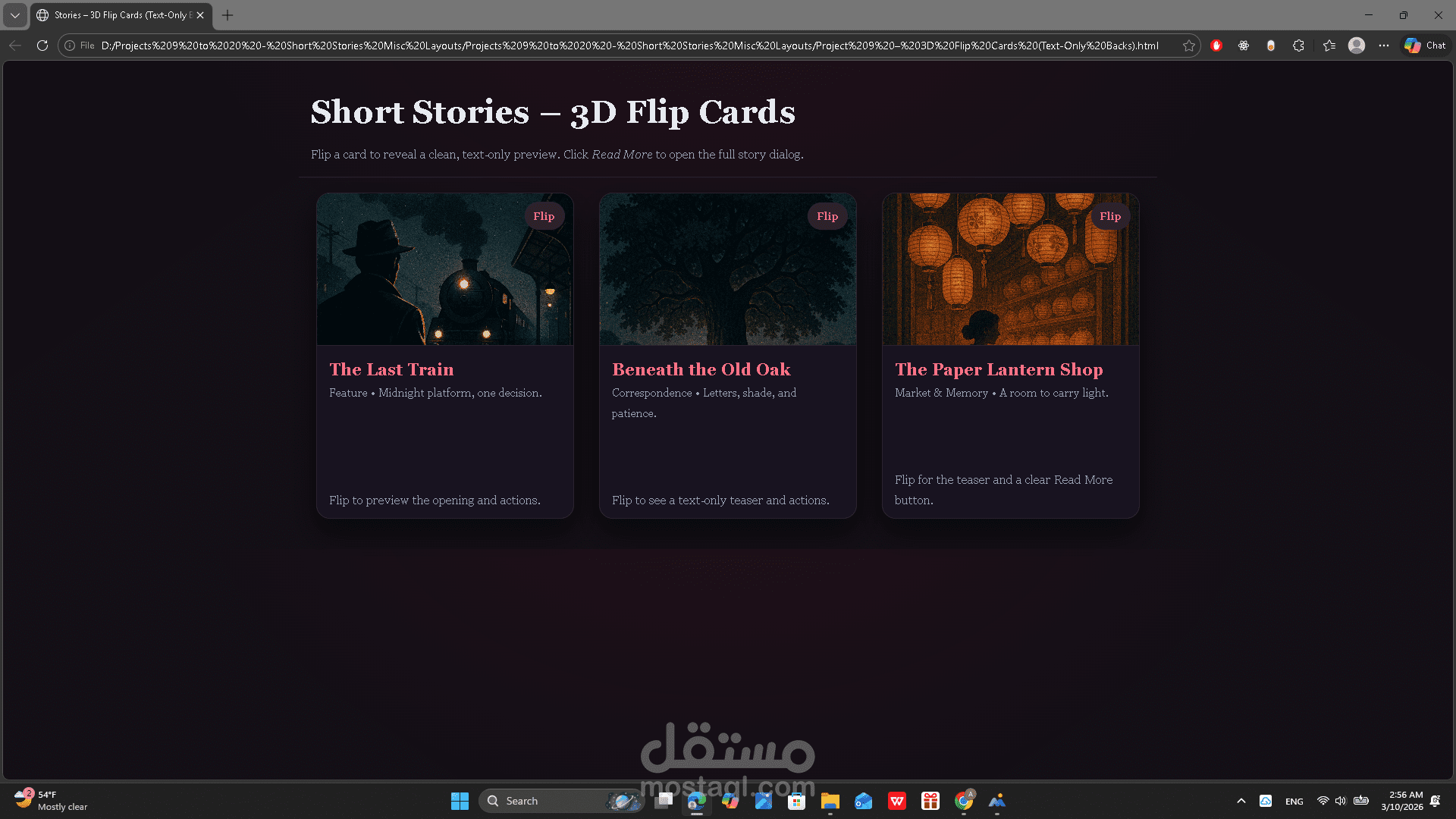
Task: Click the ad-blocker extension icon
Action: [x=1217, y=45]
